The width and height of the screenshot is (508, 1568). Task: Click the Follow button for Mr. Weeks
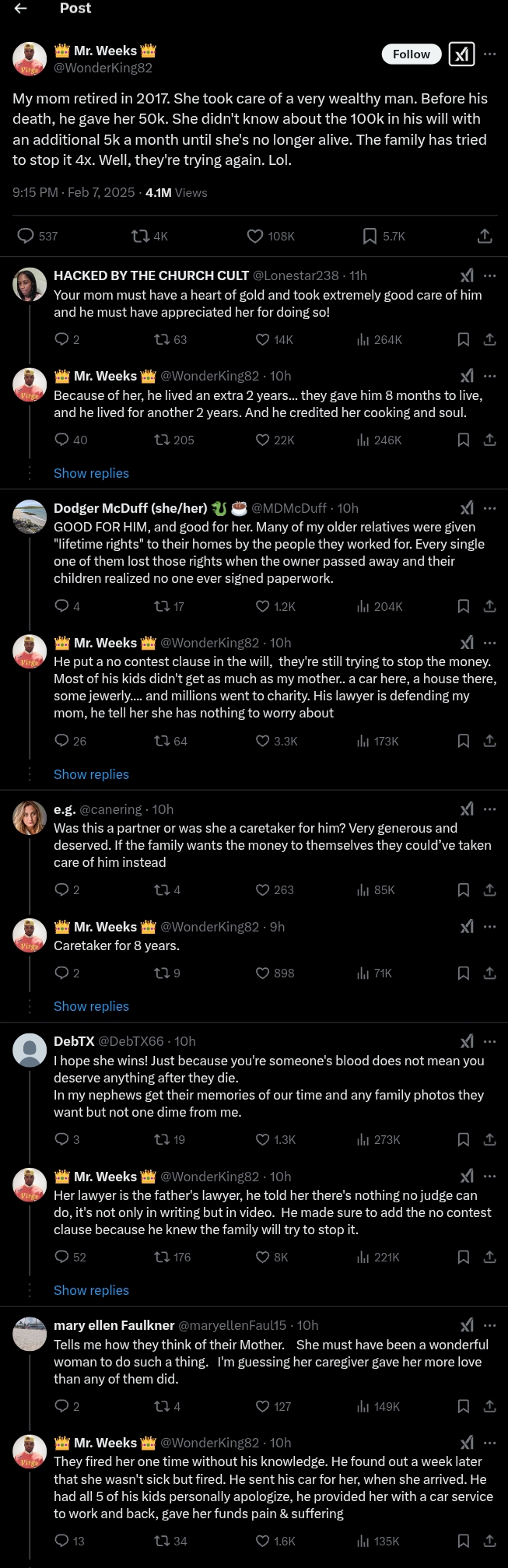tap(411, 54)
